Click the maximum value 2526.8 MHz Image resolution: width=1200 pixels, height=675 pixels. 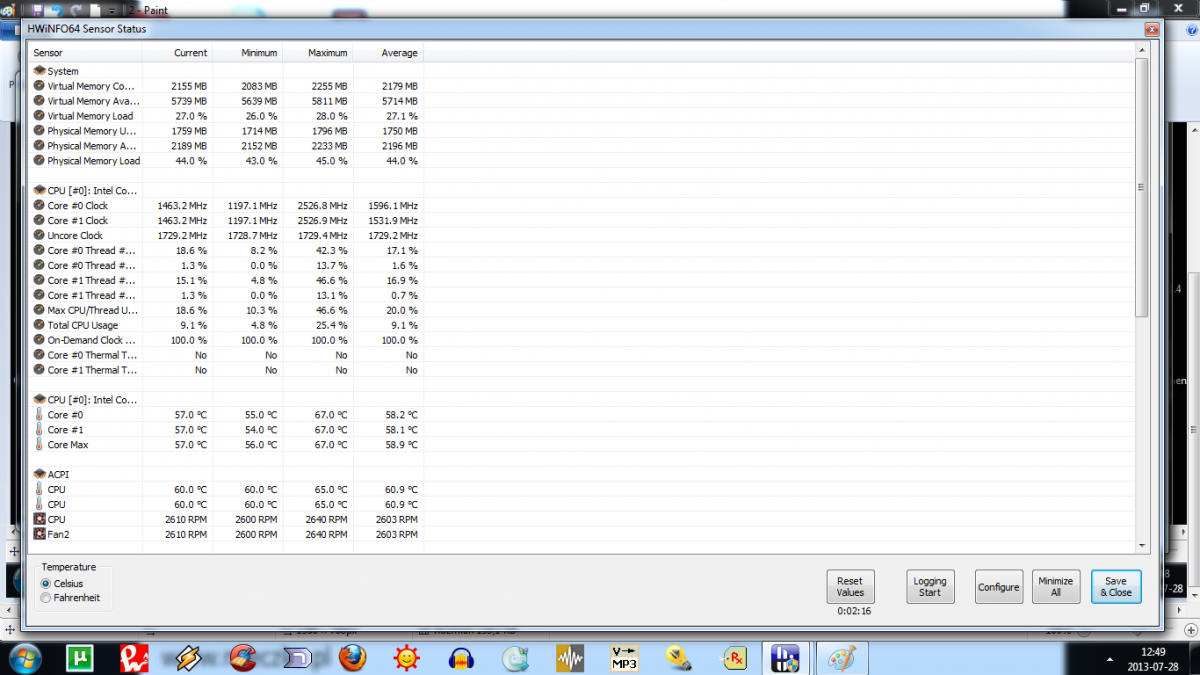[x=319, y=206]
